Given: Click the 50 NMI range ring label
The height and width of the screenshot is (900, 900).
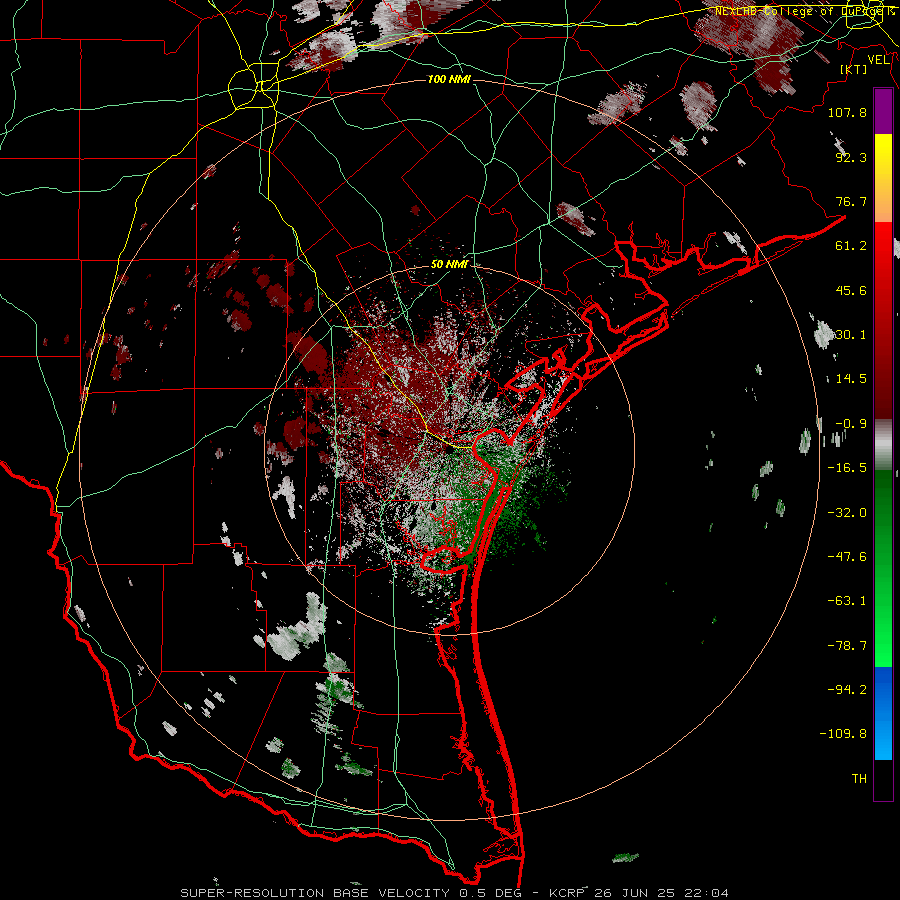Looking at the screenshot, I should coord(449,264).
